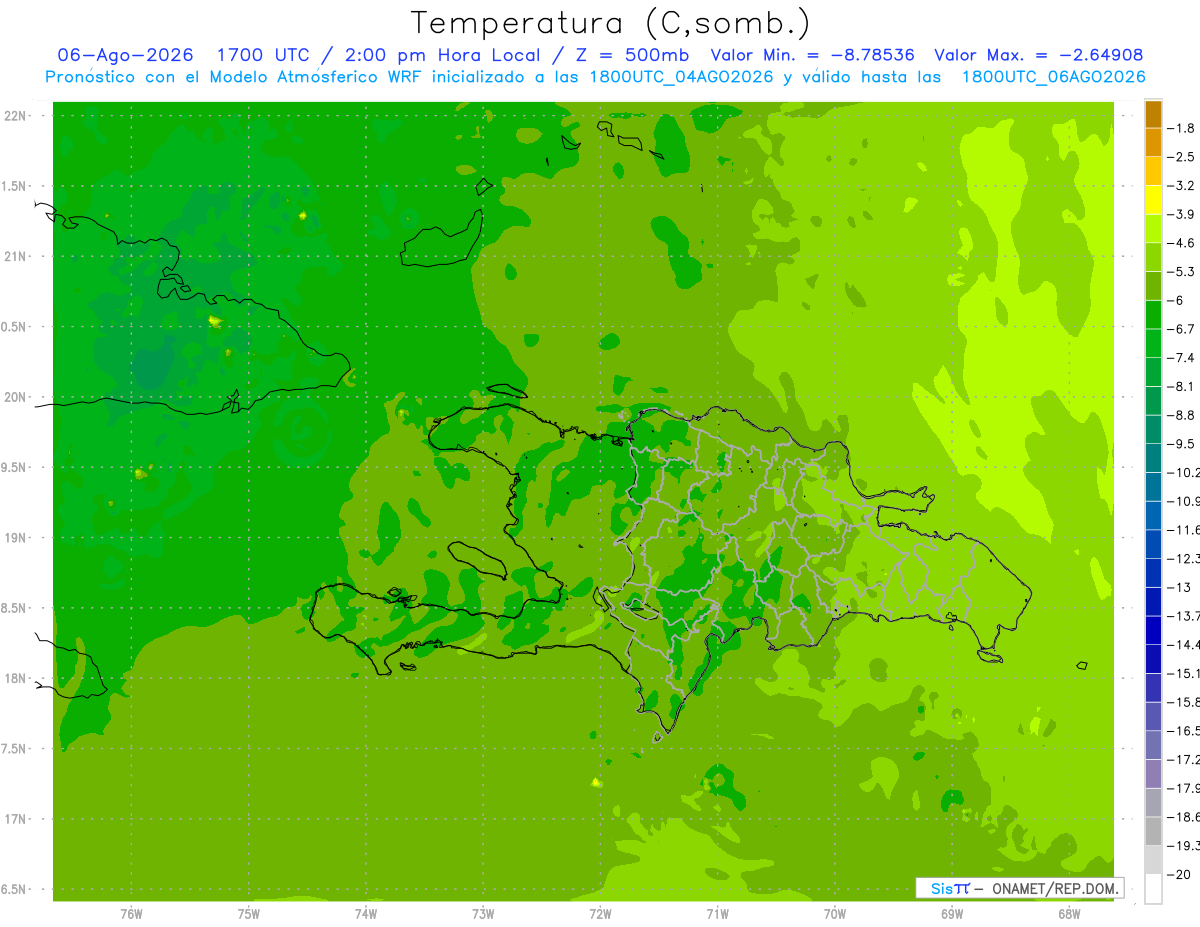This screenshot has height=927, width=1200.
Task: Click the '-20' color scale label
Action: pyautogui.click(x=1178, y=874)
